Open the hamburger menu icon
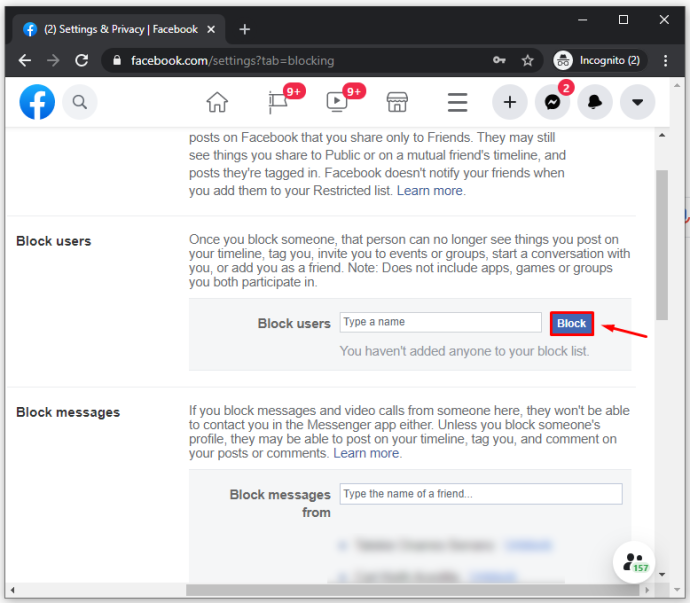Image resolution: width=690 pixels, height=603 pixels. coord(457,102)
